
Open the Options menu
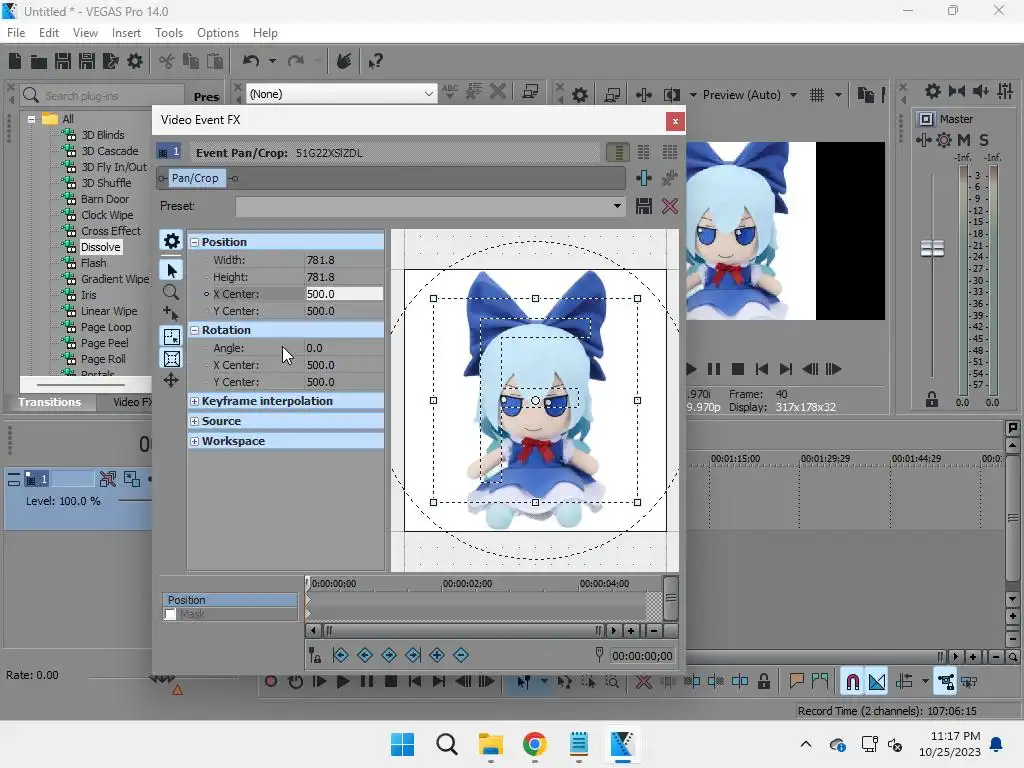pyautogui.click(x=217, y=33)
